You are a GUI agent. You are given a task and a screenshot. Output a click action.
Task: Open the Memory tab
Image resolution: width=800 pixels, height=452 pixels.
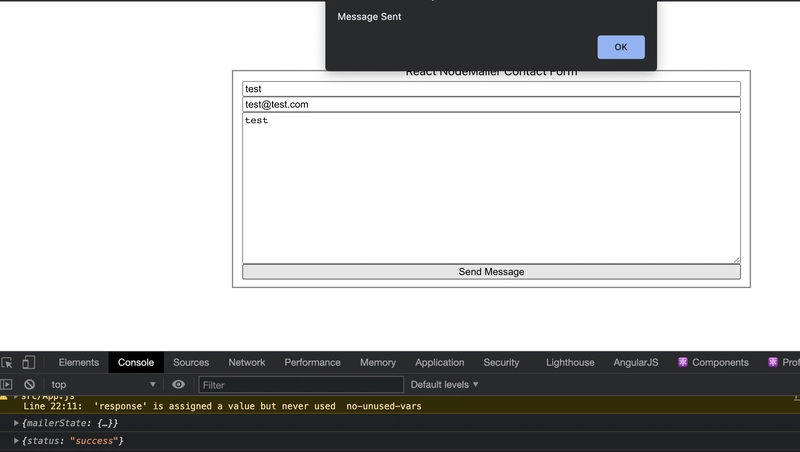[x=378, y=362]
